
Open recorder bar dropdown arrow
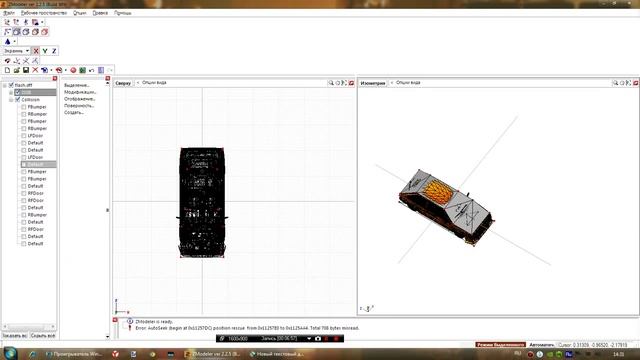(309, 338)
